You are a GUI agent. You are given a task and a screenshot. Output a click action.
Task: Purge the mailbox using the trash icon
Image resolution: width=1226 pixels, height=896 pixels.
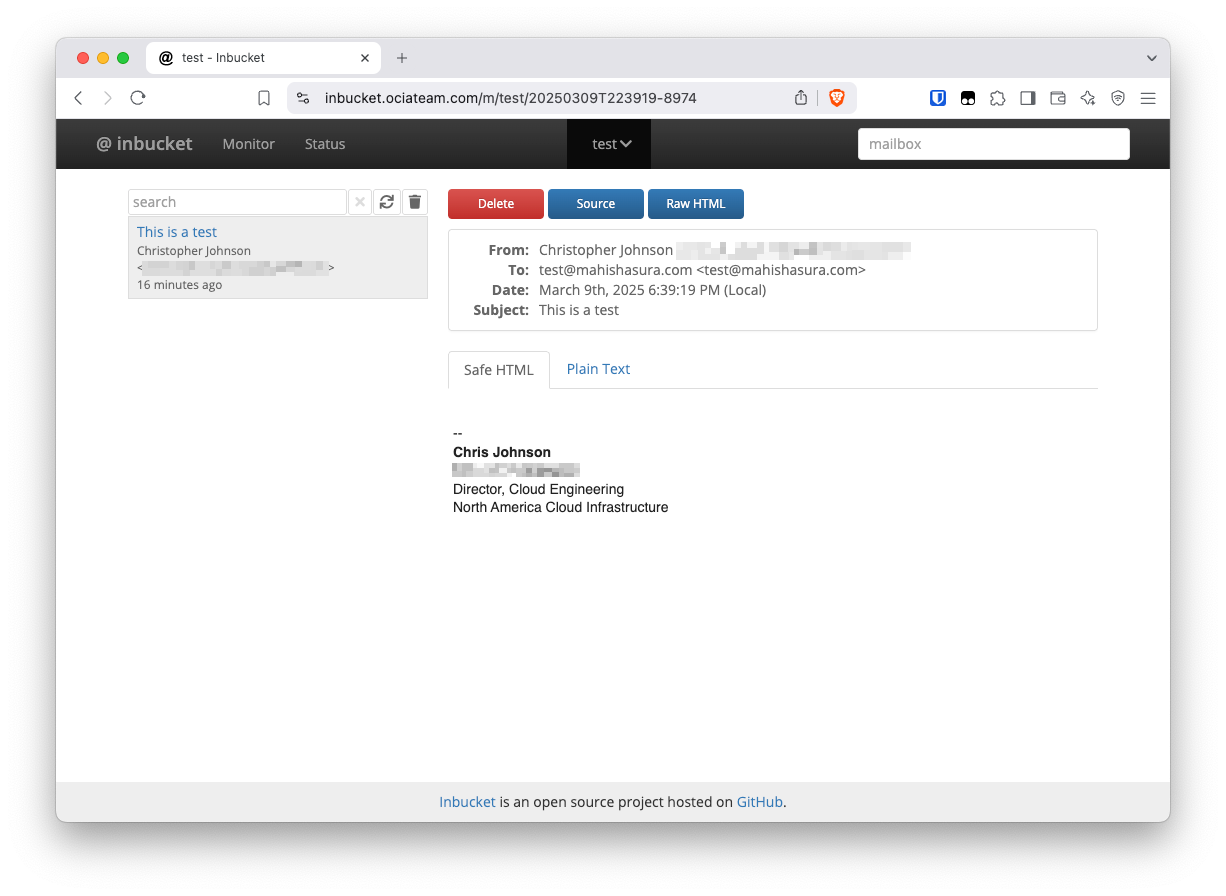click(x=414, y=201)
